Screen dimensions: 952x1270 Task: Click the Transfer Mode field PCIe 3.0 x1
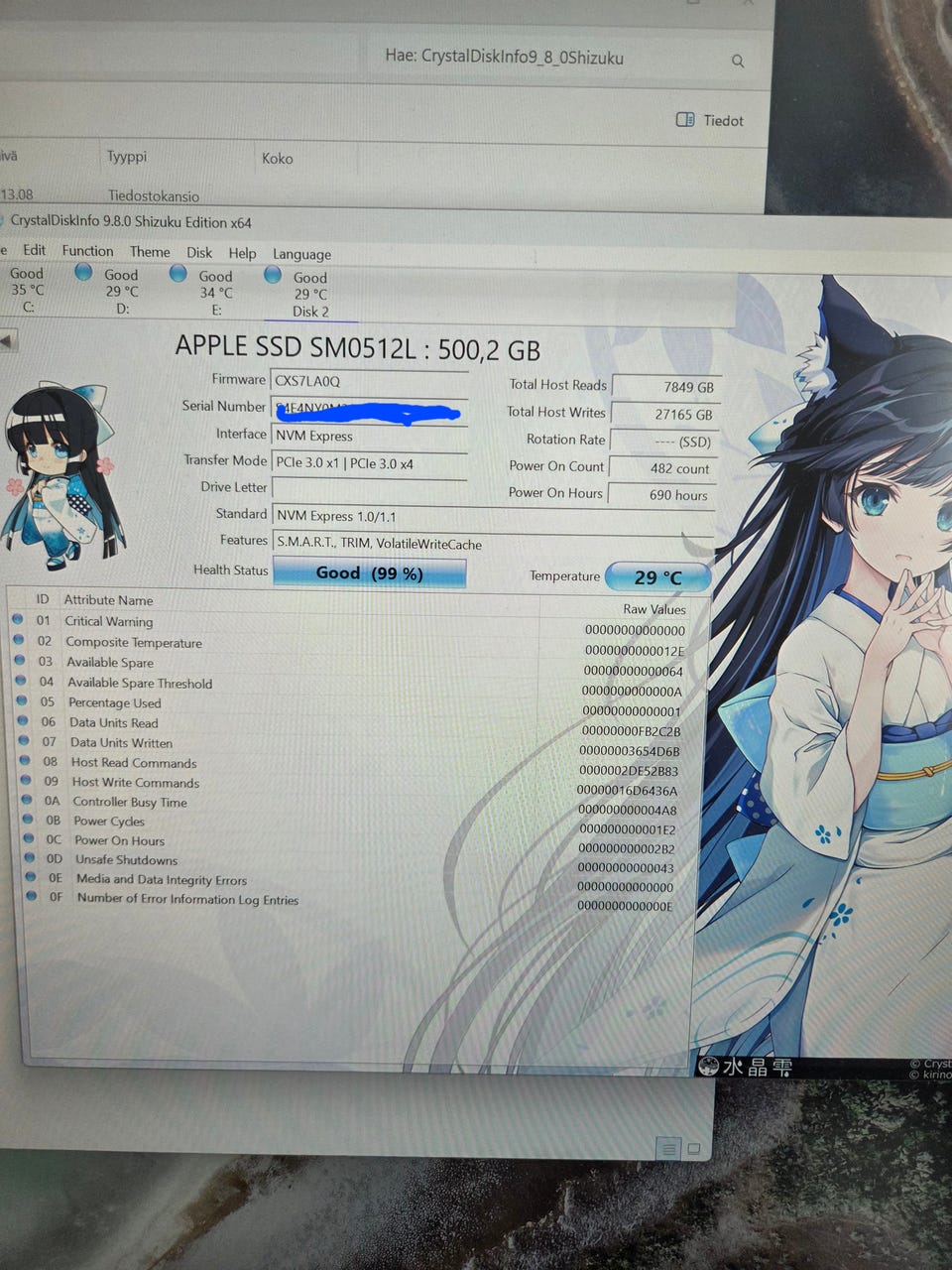click(x=369, y=462)
